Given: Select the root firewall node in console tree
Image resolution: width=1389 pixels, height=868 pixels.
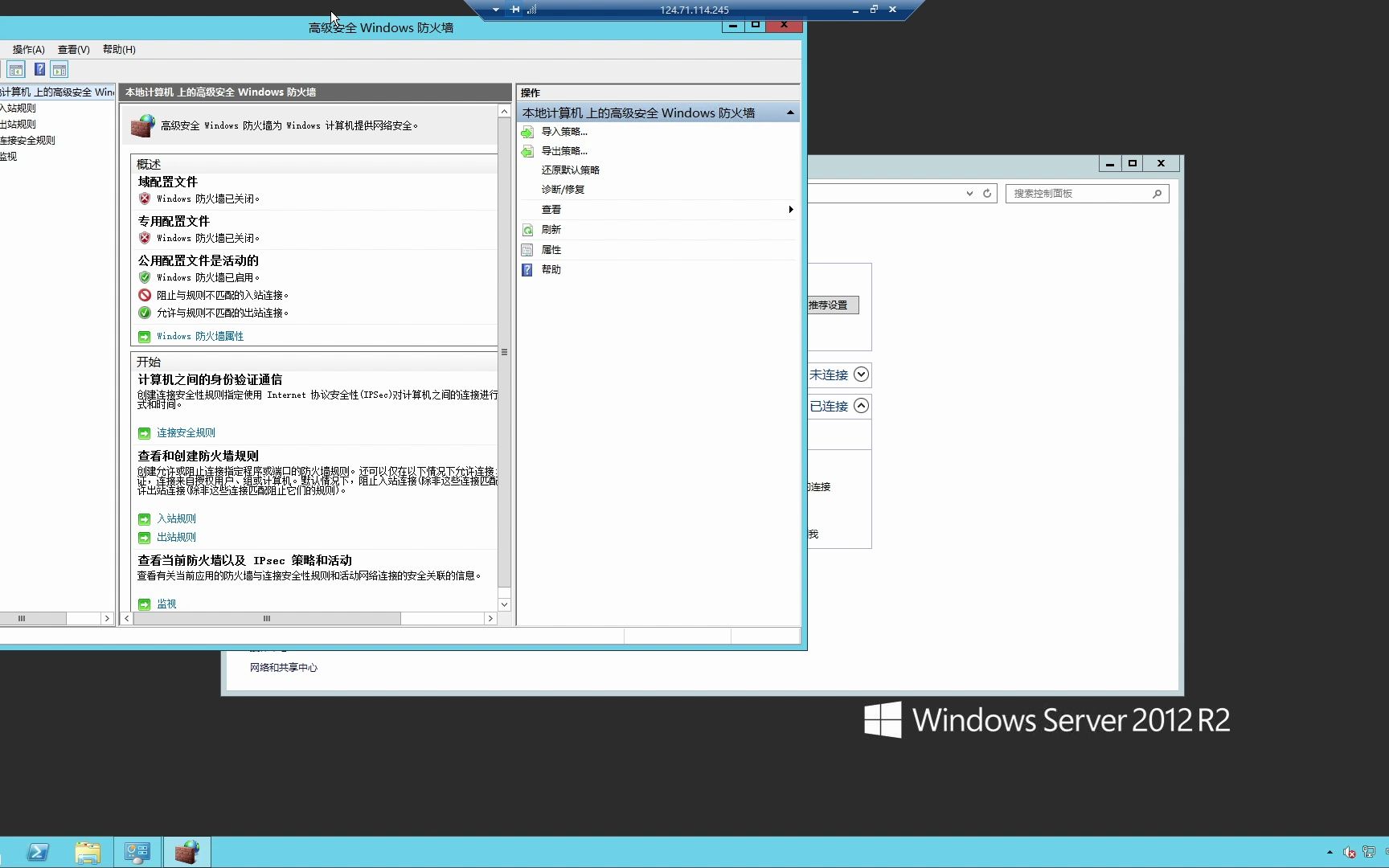Looking at the screenshot, I should (x=57, y=92).
